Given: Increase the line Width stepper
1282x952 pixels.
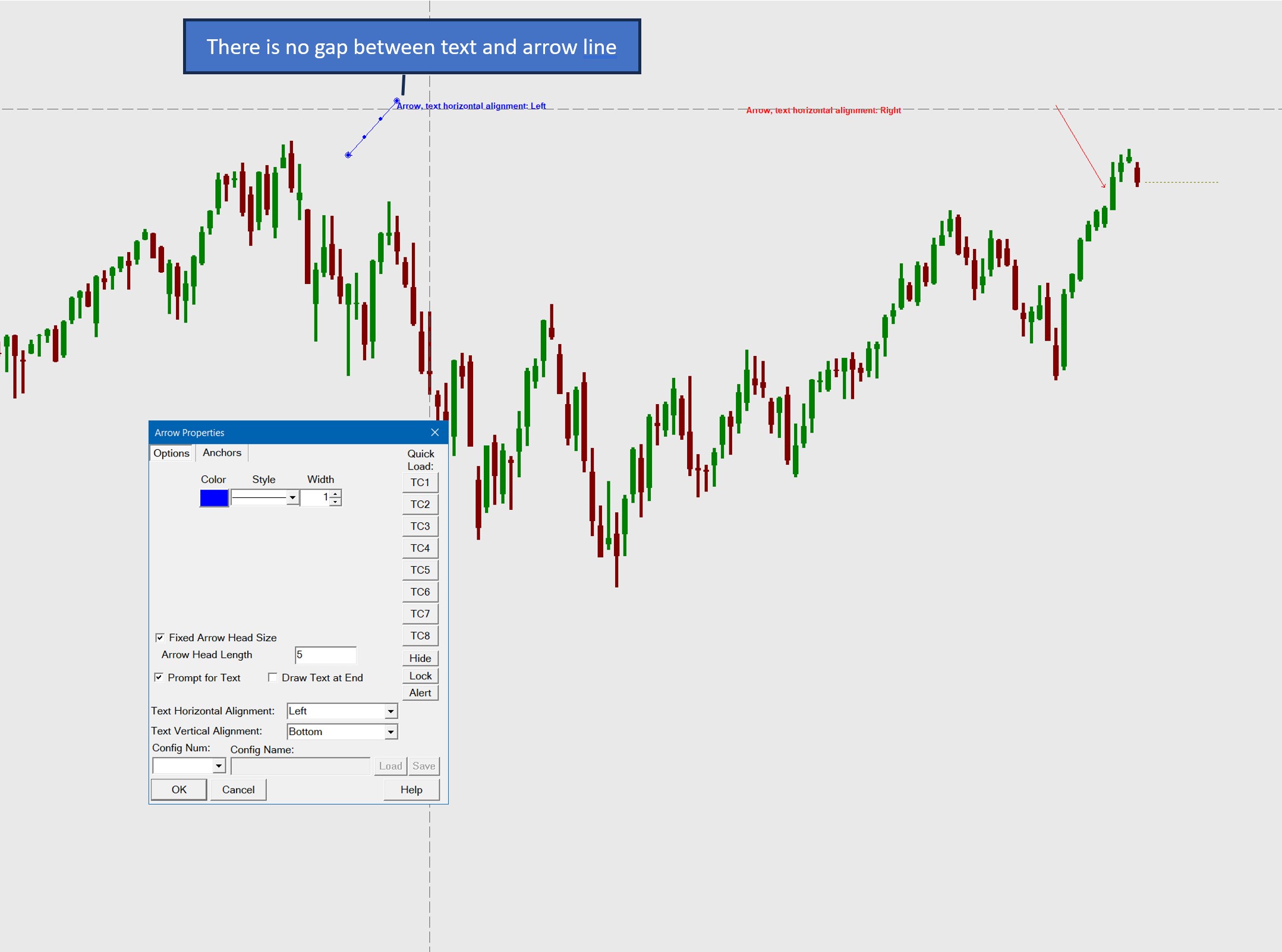Looking at the screenshot, I should (x=336, y=493).
